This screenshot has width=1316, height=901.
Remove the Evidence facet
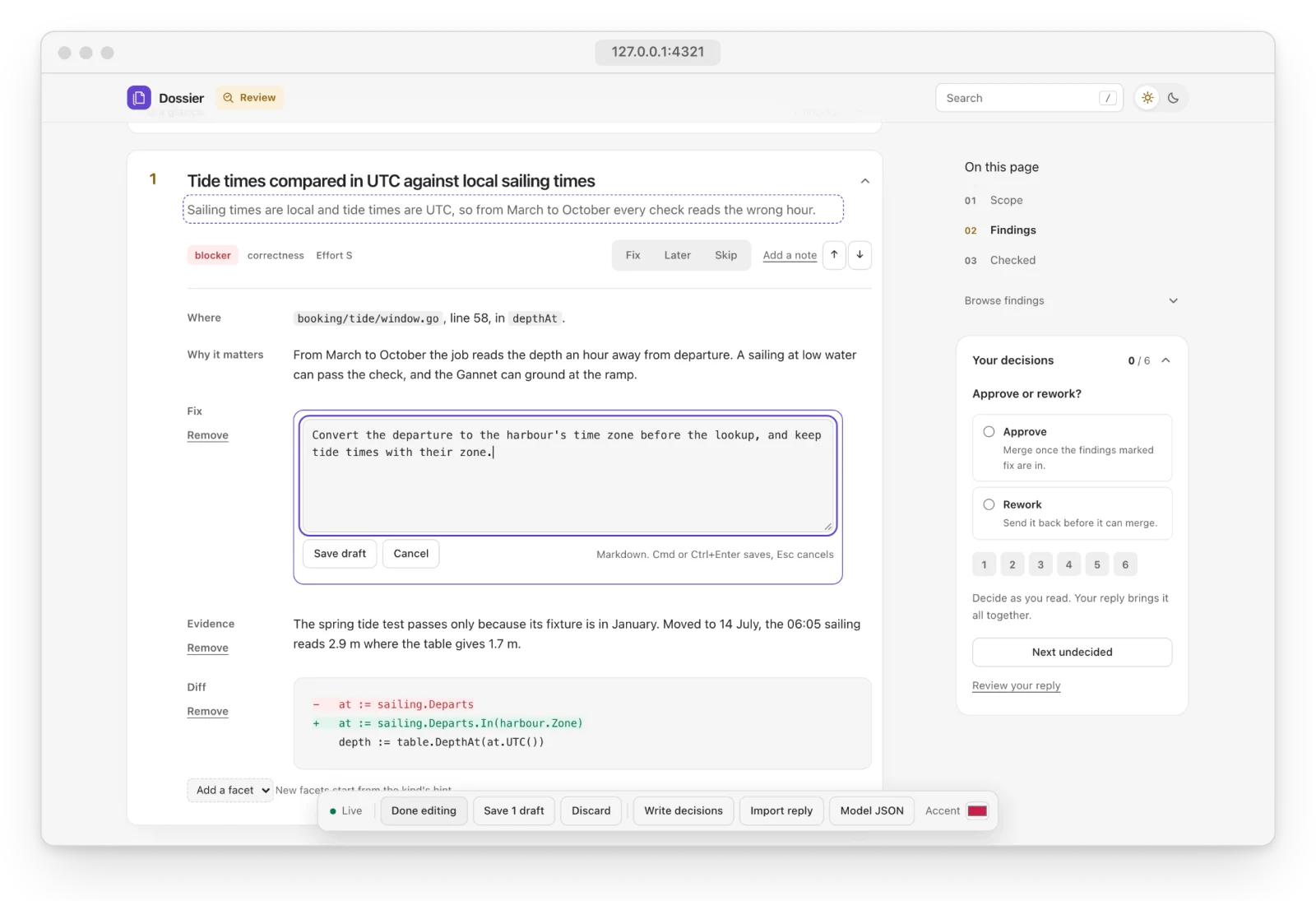tap(207, 648)
